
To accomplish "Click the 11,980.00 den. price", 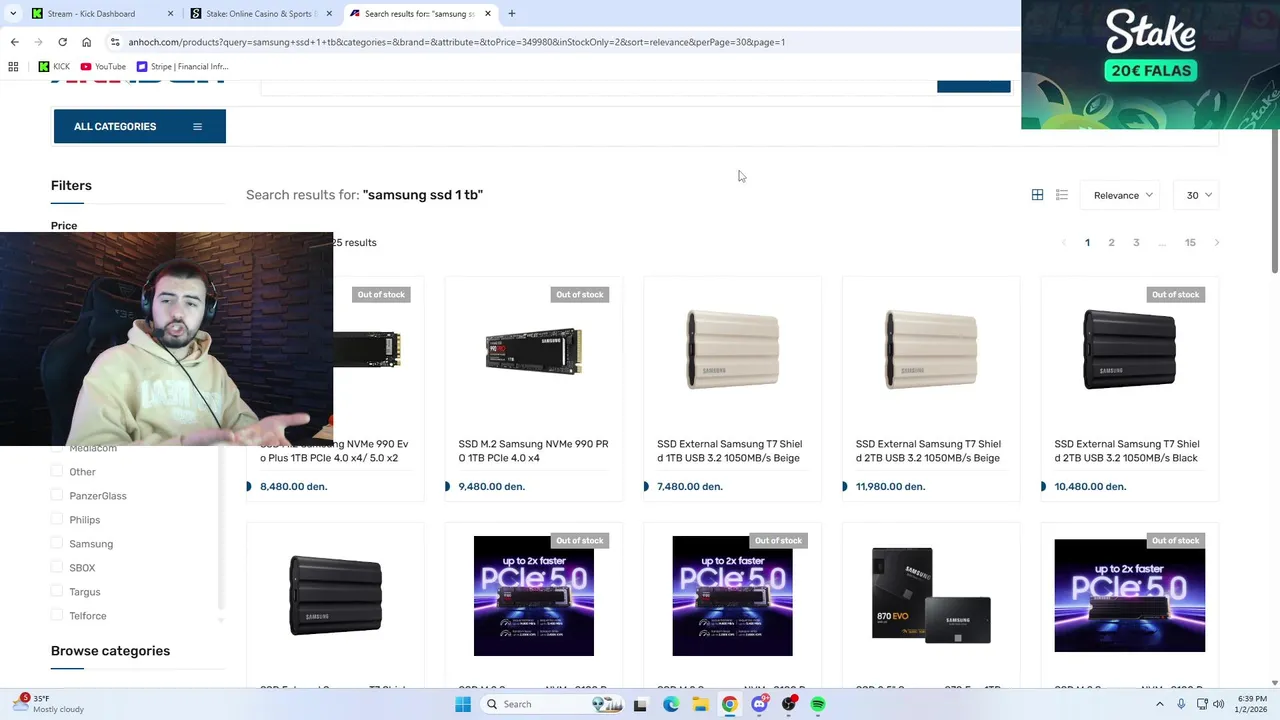I will tap(890, 486).
